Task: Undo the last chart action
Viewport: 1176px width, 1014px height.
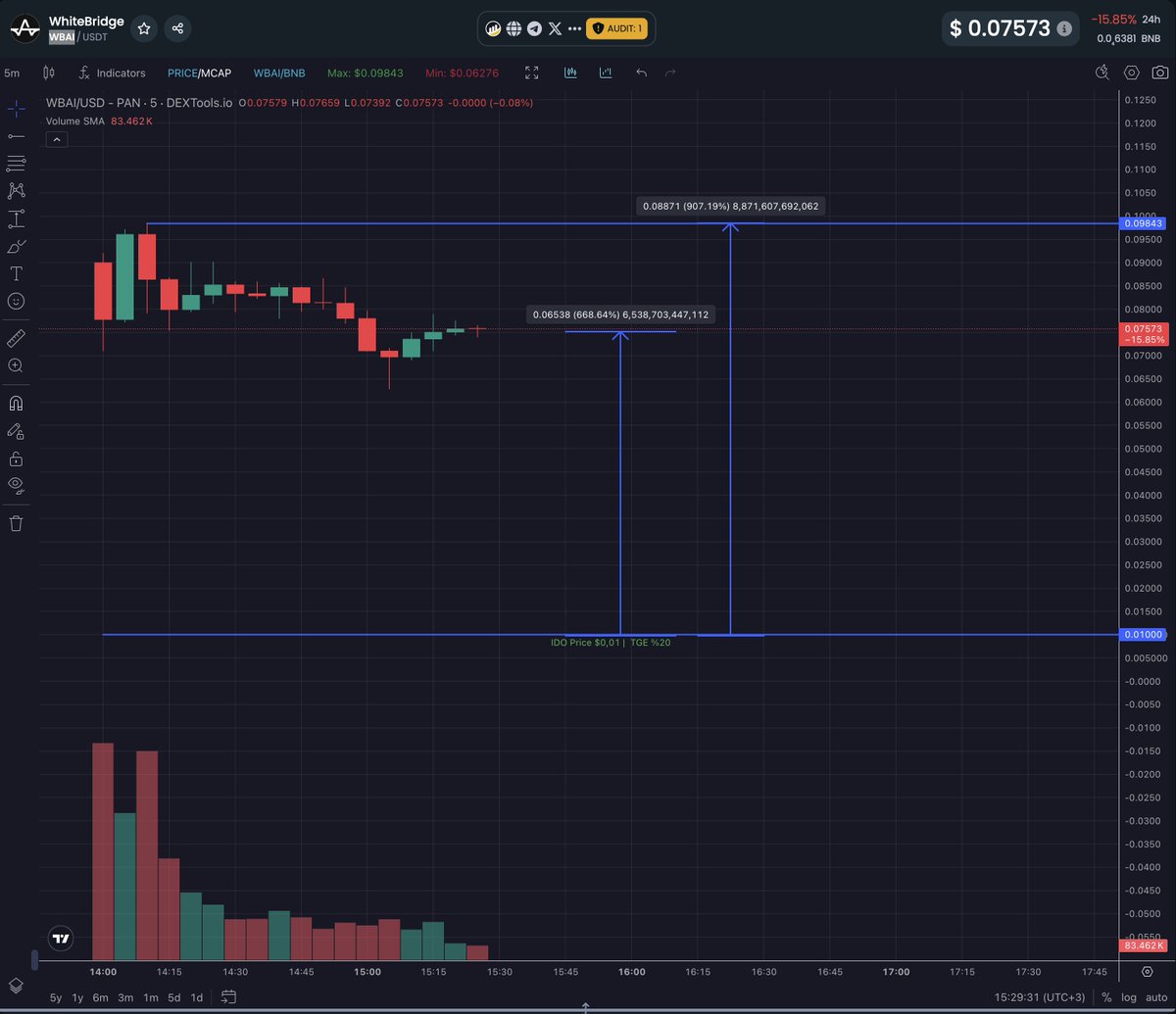Action: pyautogui.click(x=641, y=72)
